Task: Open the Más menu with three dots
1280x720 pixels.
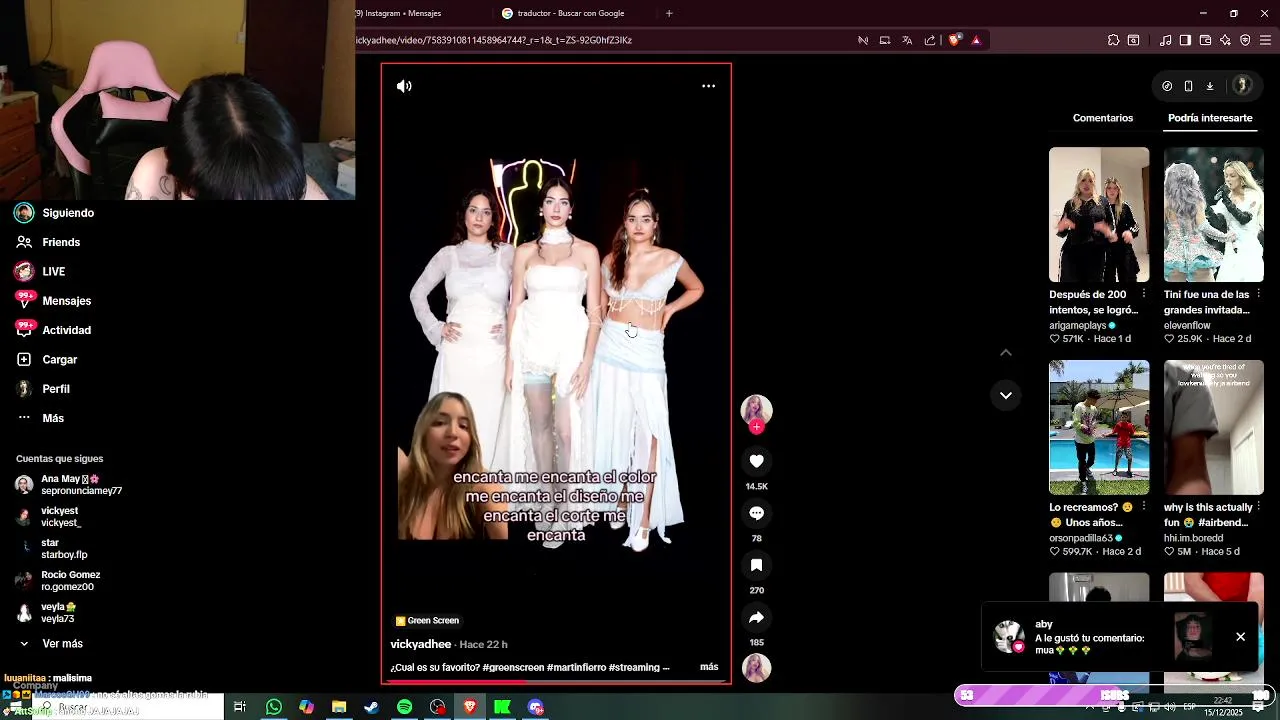Action: (x=41, y=418)
